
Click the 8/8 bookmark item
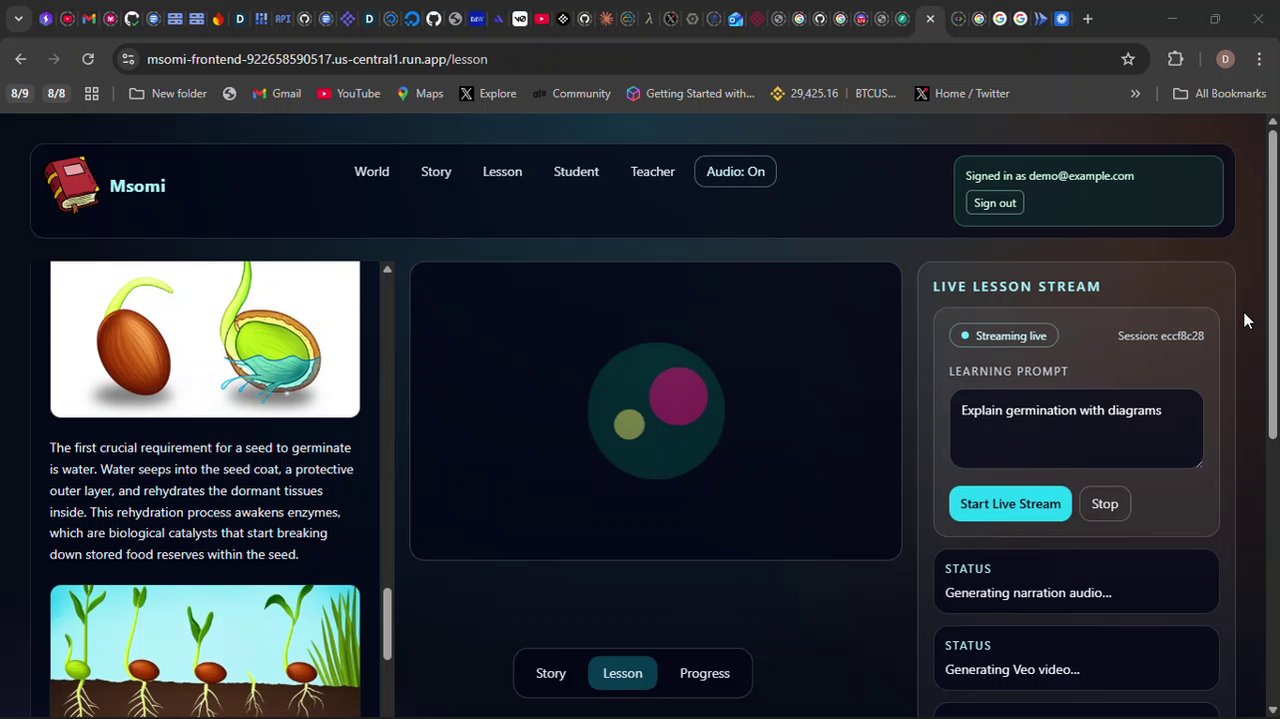(56, 93)
